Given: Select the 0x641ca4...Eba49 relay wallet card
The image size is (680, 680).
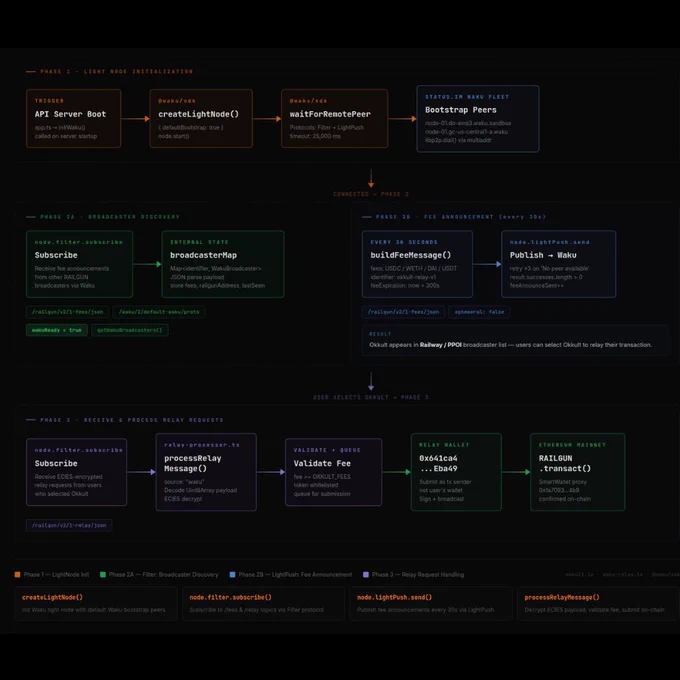Looking at the screenshot, I should point(456,472).
